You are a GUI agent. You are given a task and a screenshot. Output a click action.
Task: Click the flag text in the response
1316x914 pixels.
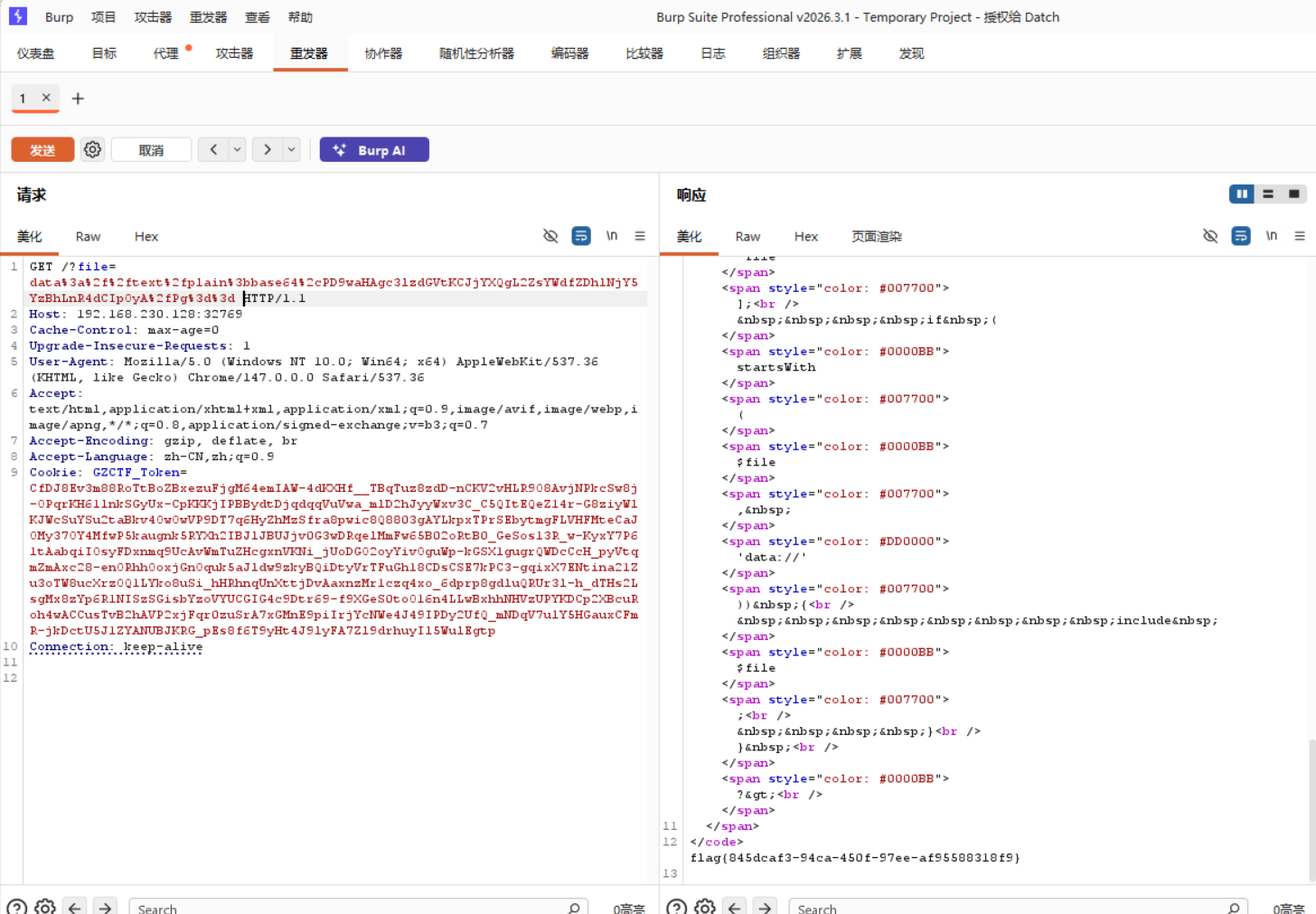click(855, 858)
